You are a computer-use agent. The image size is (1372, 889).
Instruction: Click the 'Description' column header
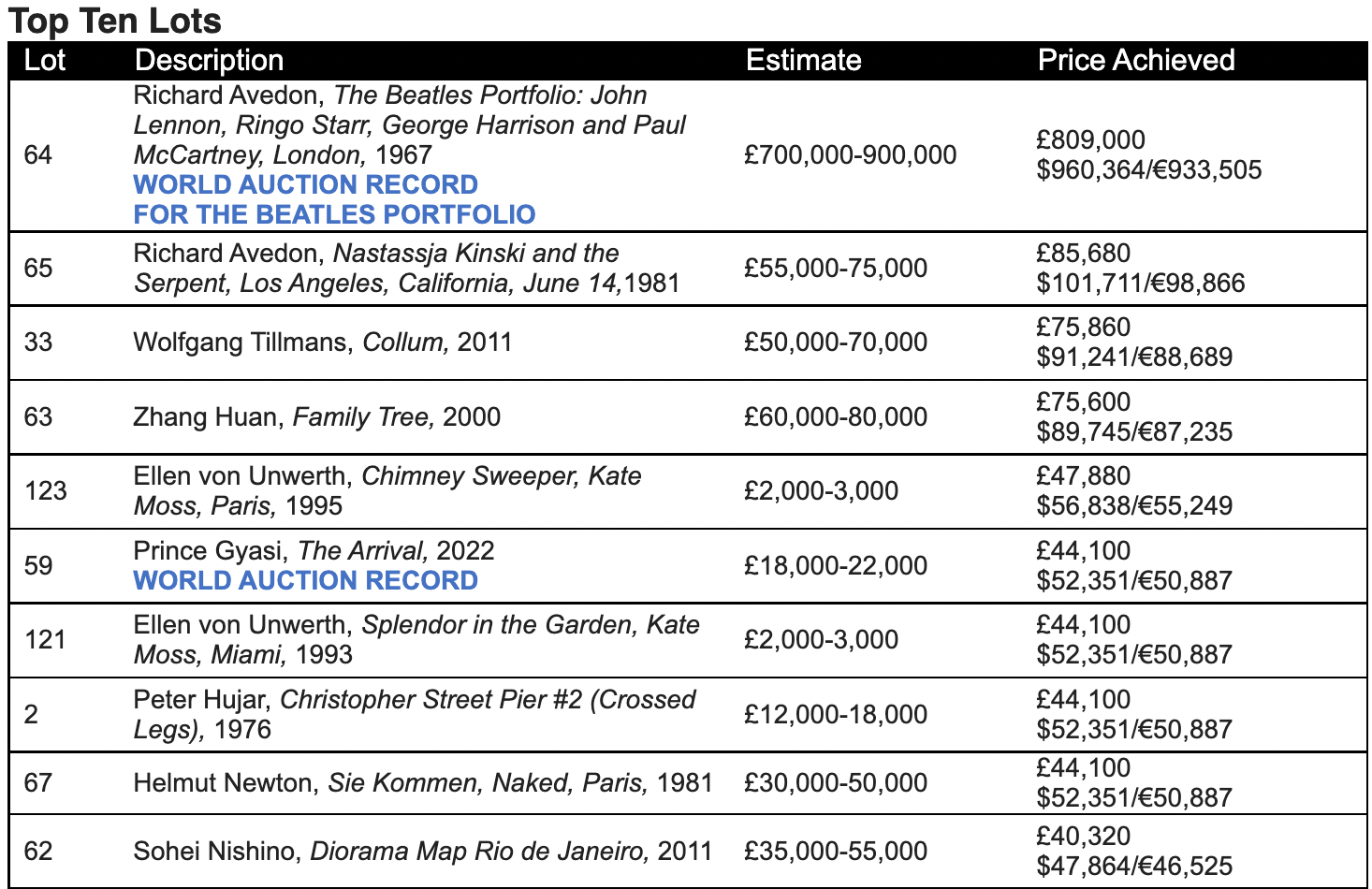209,60
